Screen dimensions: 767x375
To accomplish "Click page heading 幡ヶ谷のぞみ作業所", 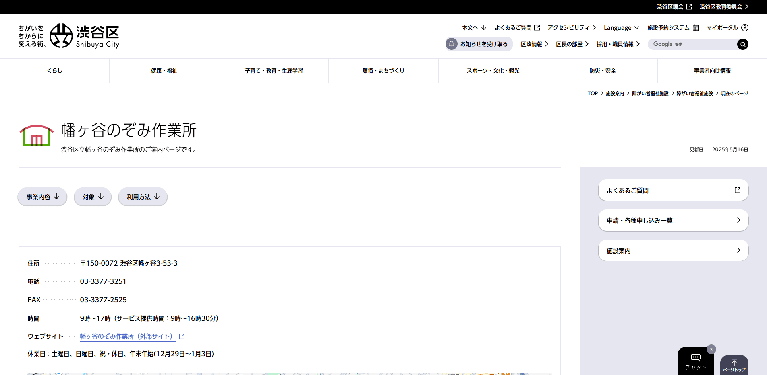I will click(x=129, y=130).
